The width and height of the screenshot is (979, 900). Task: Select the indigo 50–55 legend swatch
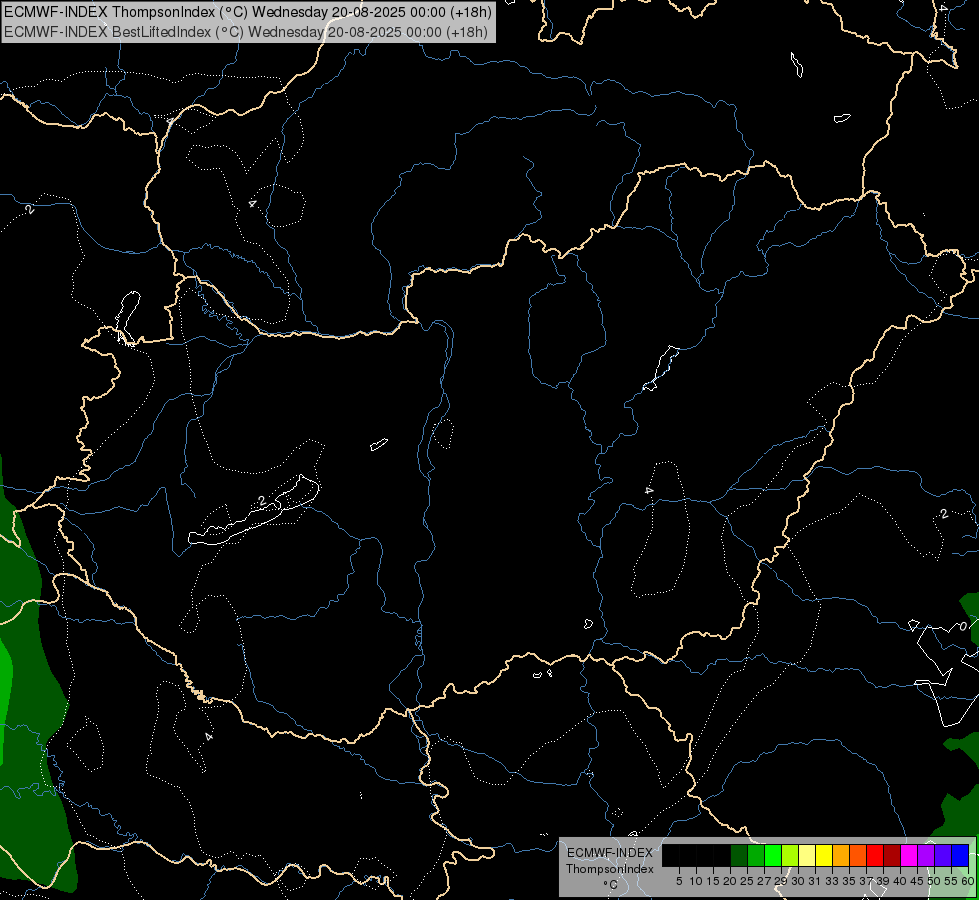pyautogui.click(x=943, y=855)
